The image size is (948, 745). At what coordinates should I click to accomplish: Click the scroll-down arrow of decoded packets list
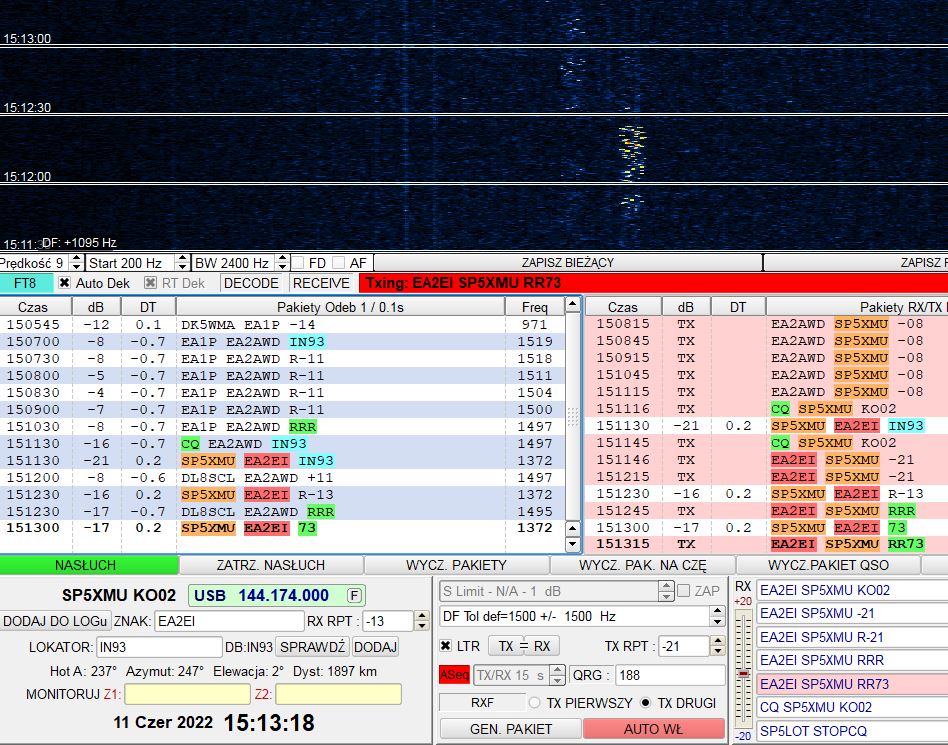[573, 544]
